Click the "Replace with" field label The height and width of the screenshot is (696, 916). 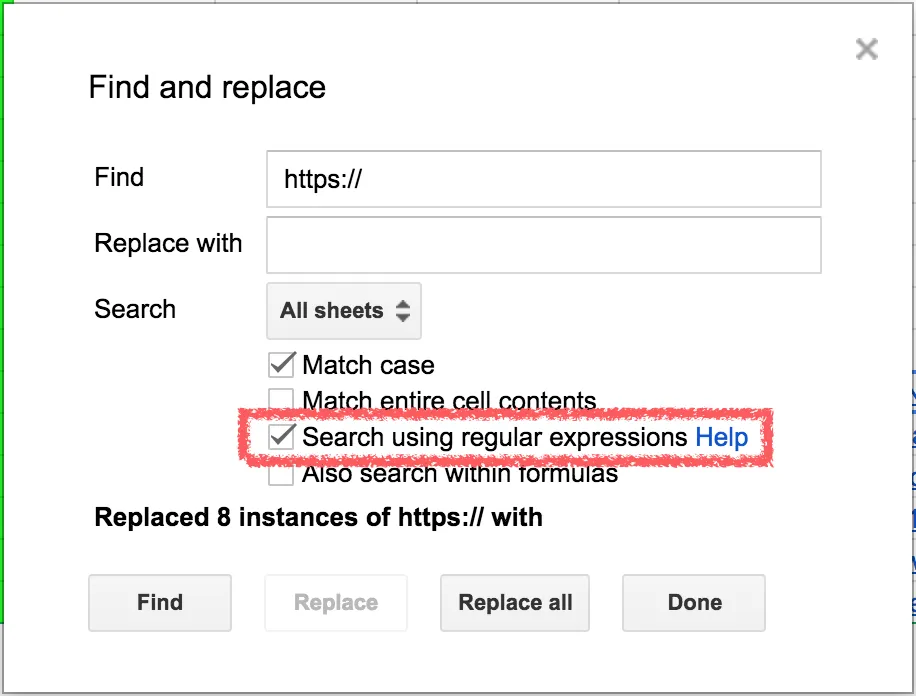point(168,243)
